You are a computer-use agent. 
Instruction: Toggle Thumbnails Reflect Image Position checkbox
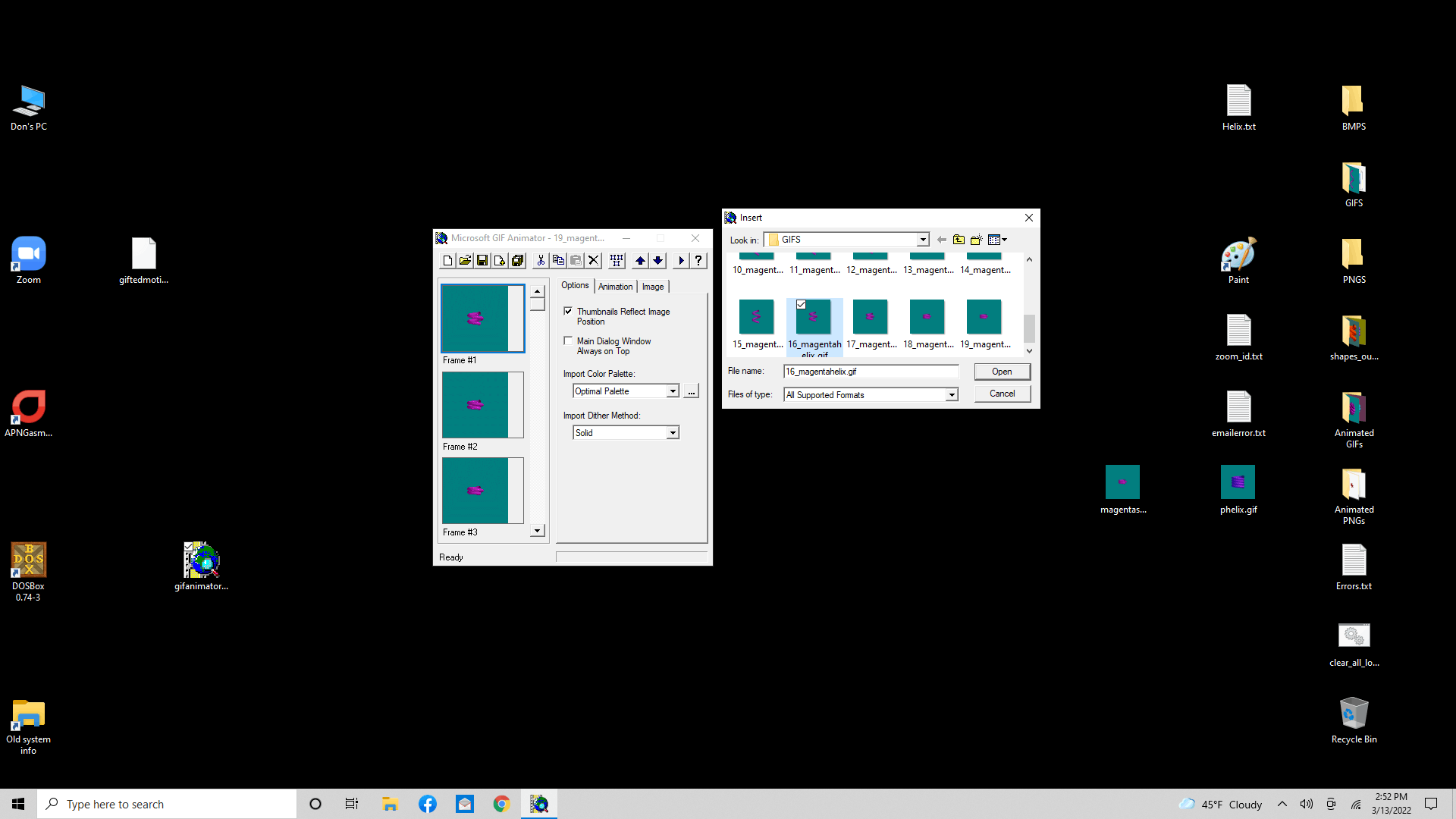(568, 312)
